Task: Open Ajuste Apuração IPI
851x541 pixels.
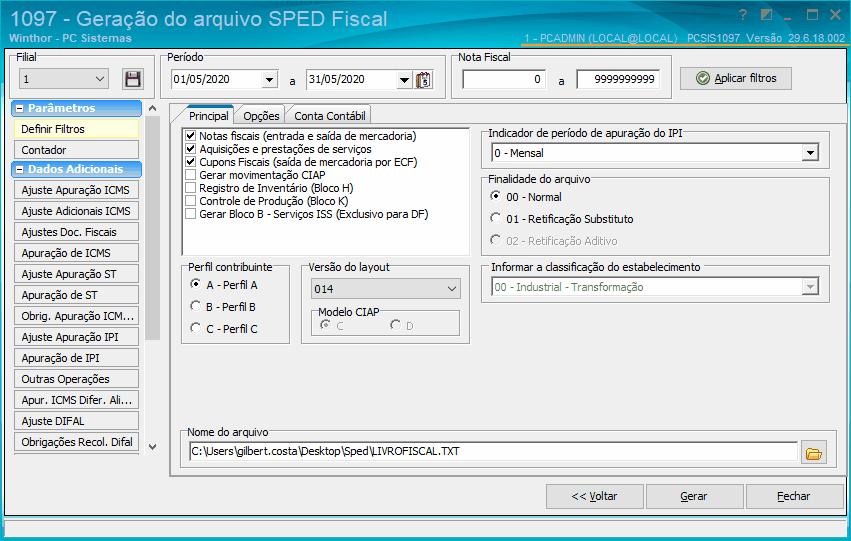Action: click(76, 337)
